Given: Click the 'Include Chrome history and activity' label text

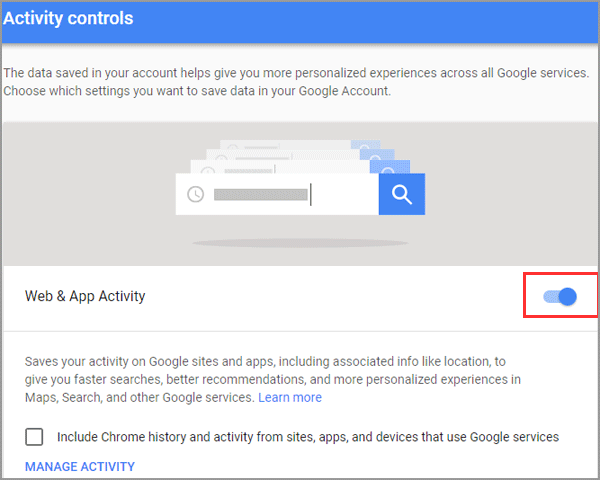Looking at the screenshot, I should pyautogui.click(x=308, y=437).
